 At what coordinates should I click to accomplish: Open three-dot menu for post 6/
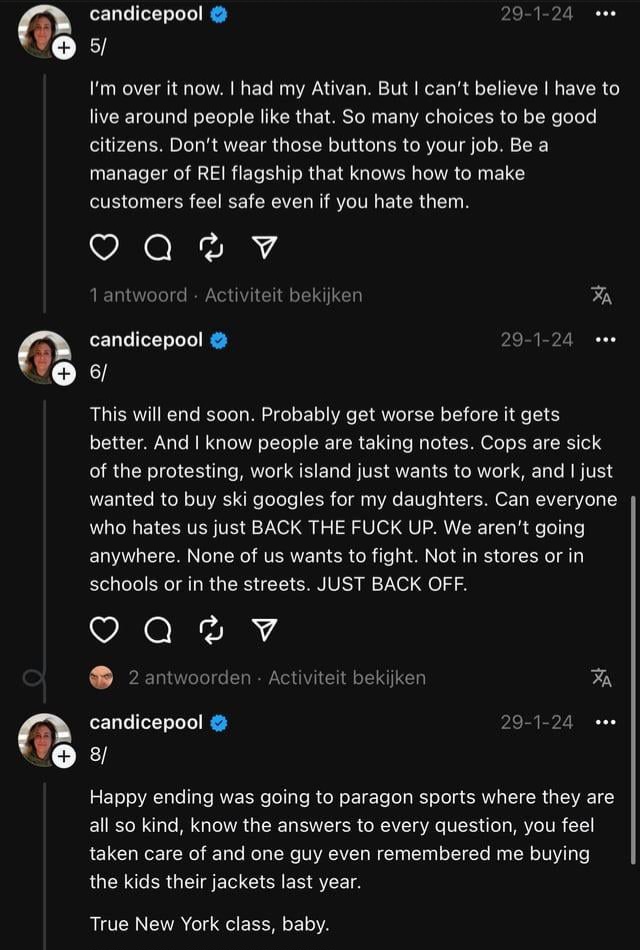(605, 340)
